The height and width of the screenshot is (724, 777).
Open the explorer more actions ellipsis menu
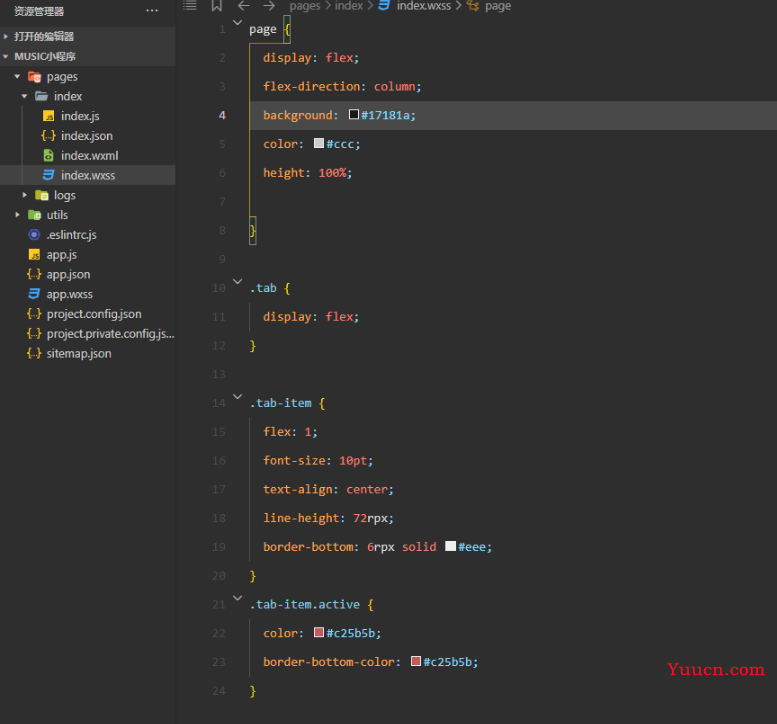(x=152, y=11)
